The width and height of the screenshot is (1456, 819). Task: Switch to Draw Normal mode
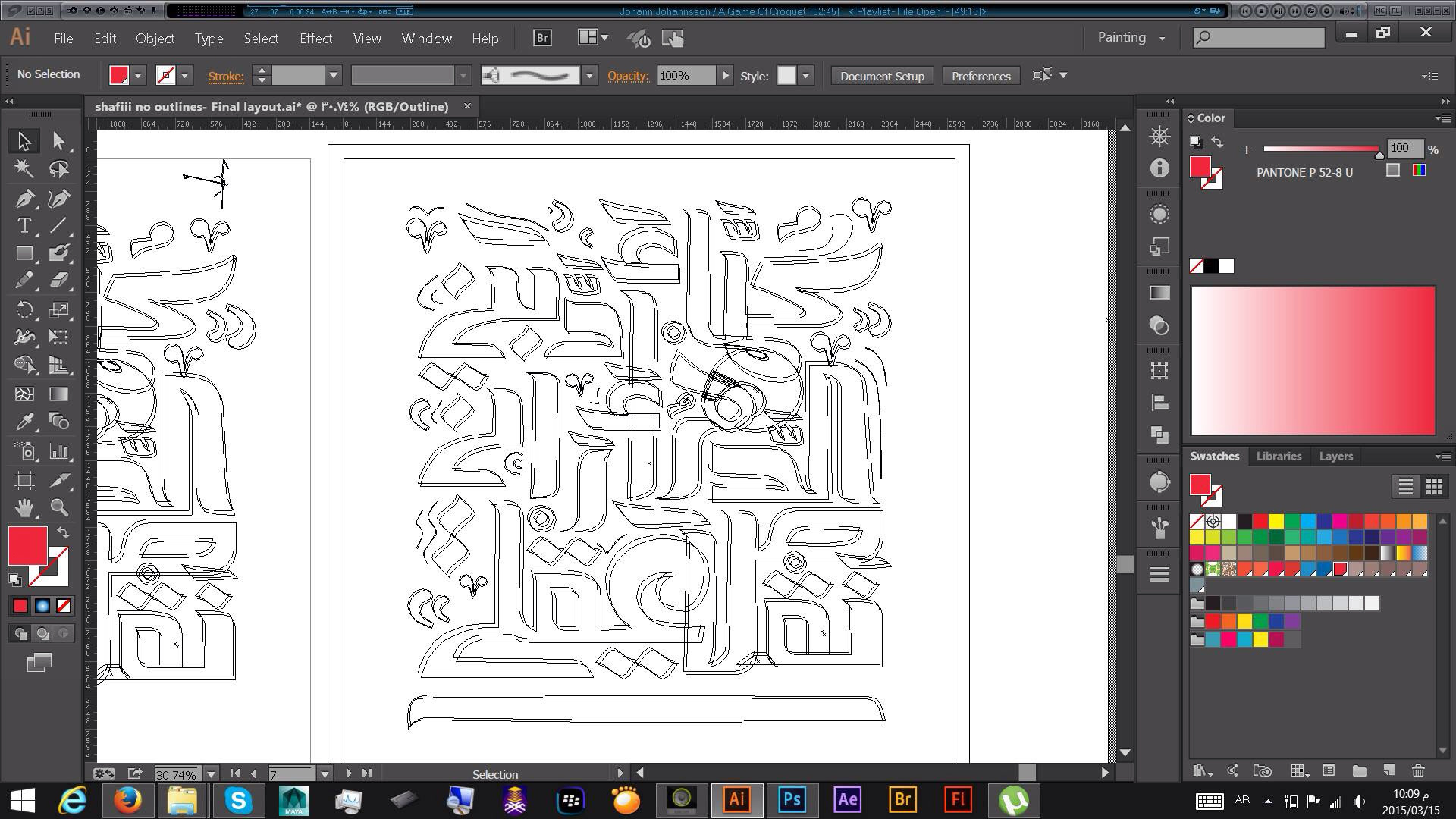click(x=20, y=634)
